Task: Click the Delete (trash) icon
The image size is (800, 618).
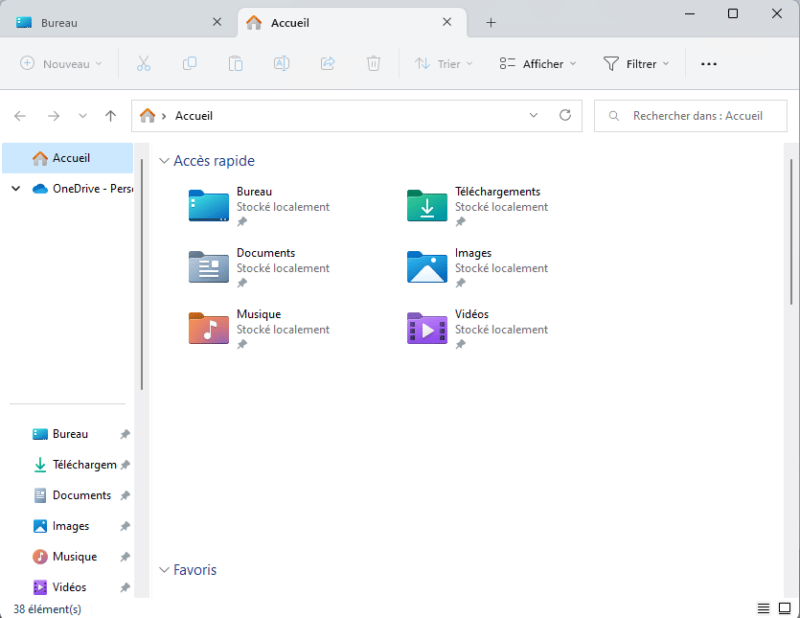Action: point(373,63)
